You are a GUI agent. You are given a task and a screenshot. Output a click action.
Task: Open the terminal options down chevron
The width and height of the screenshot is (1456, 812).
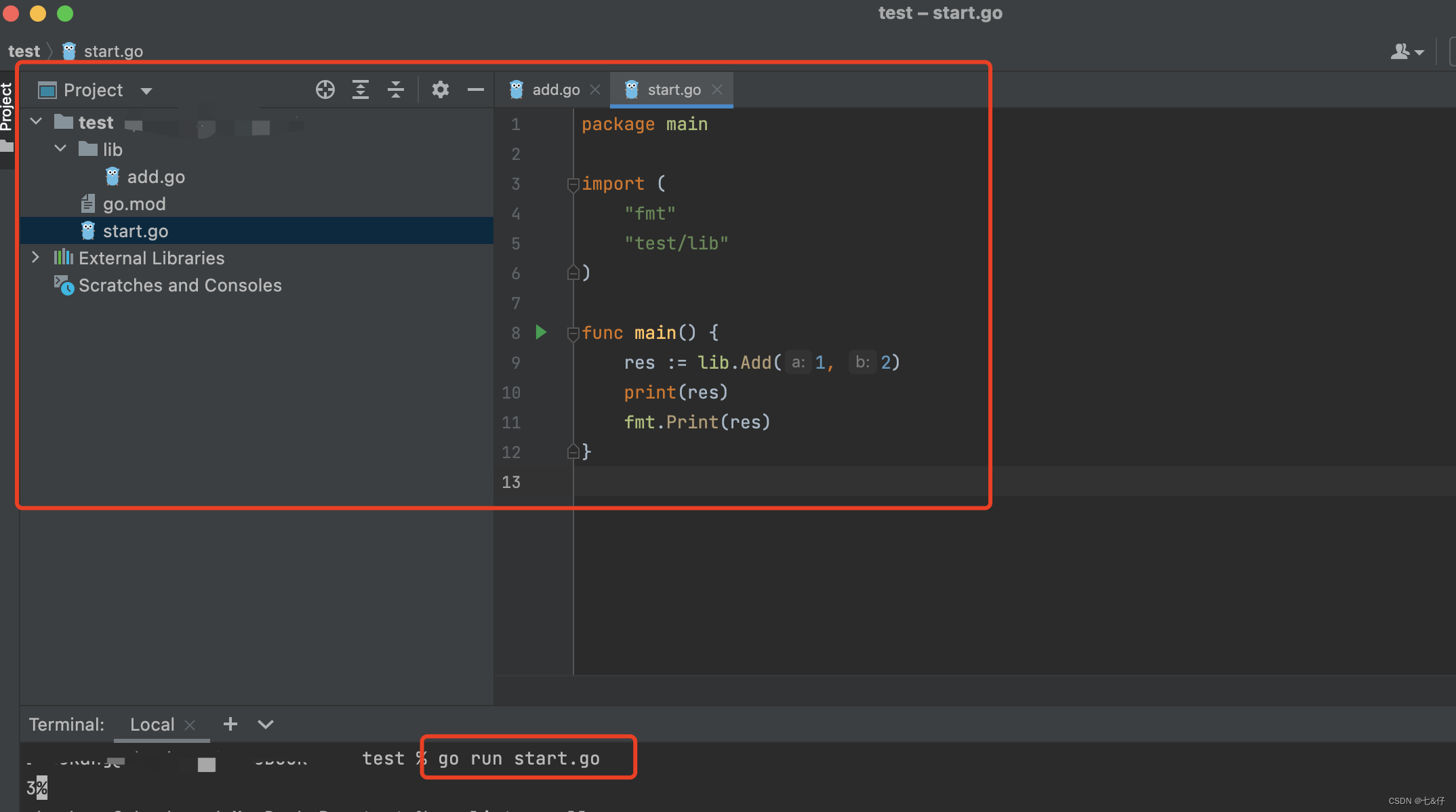pyautogui.click(x=266, y=724)
